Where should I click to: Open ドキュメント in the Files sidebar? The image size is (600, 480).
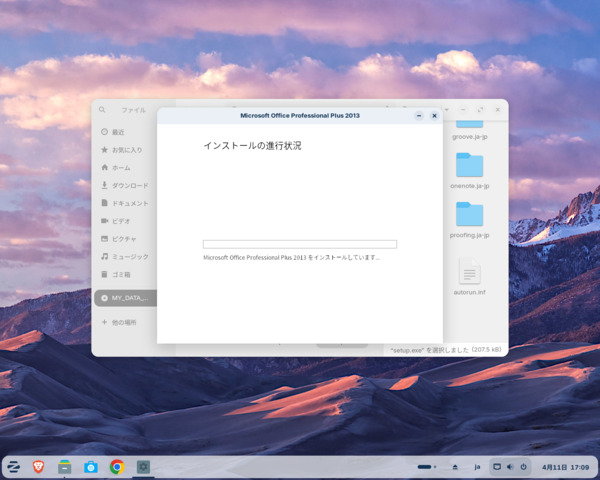point(126,203)
